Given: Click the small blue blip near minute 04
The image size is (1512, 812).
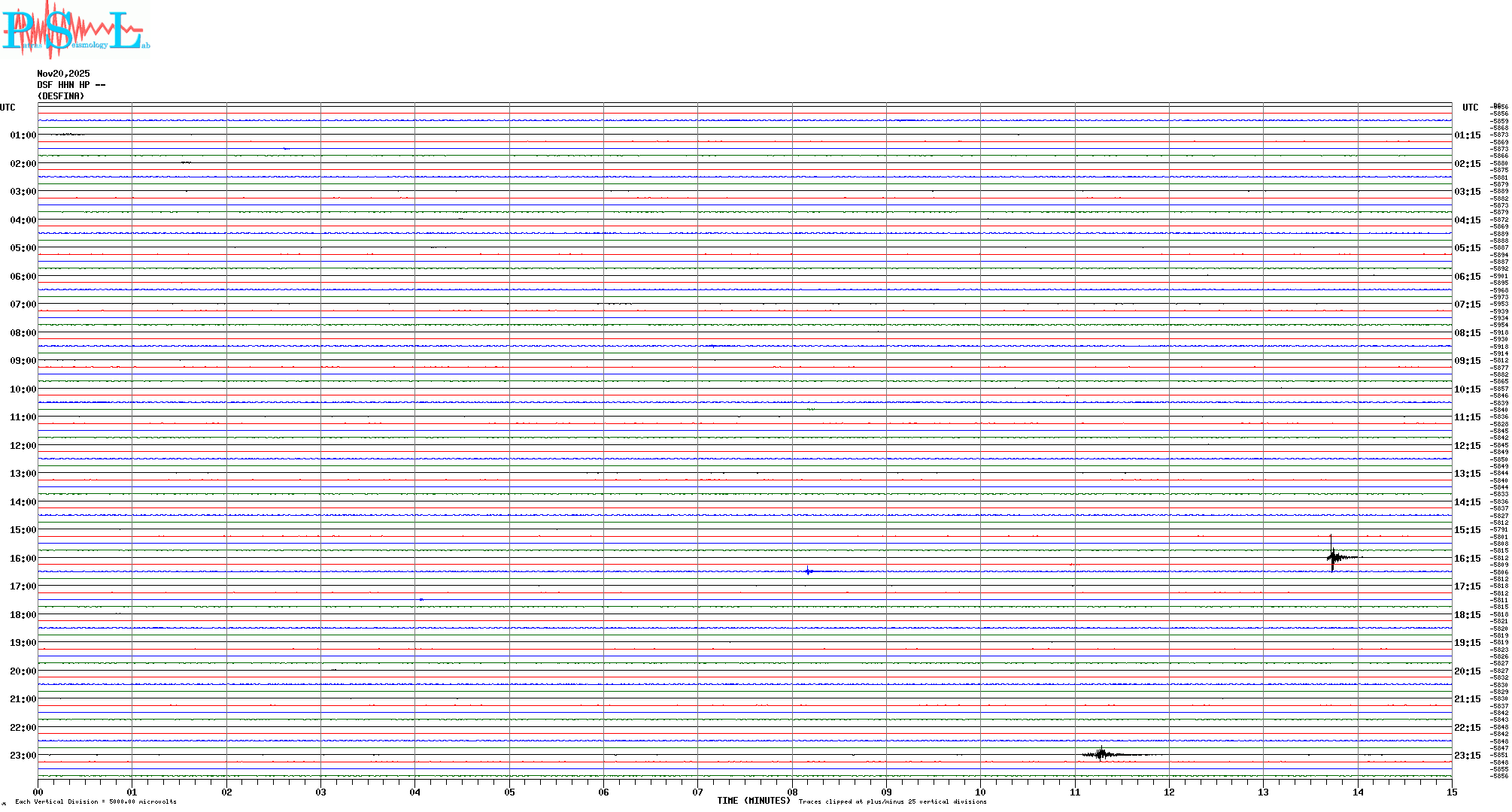Looking at the screenshot, I should point(421,599).
